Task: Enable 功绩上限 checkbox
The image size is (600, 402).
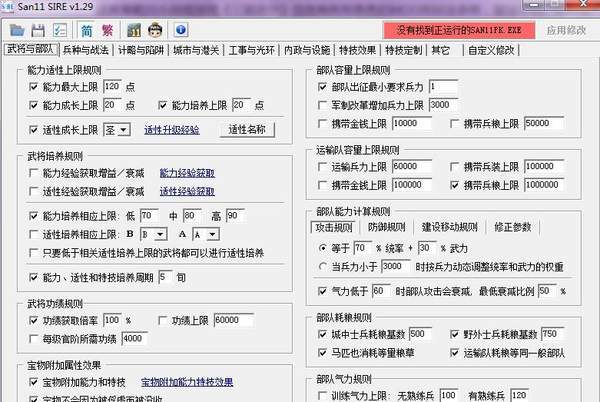Action: click(x=163, y=320)
